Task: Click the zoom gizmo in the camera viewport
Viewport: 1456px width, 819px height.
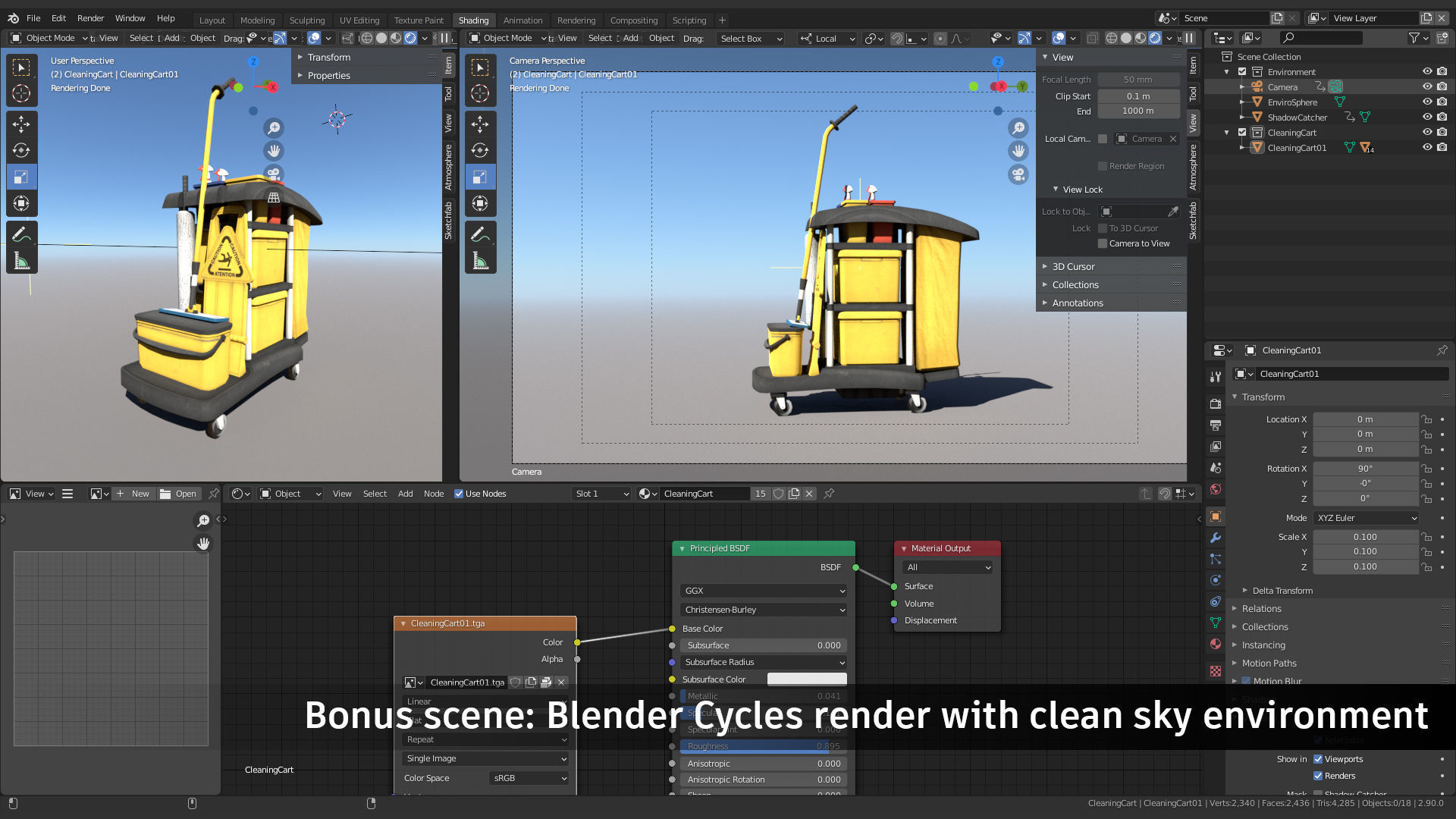Action: click(x=1018, y=128)
